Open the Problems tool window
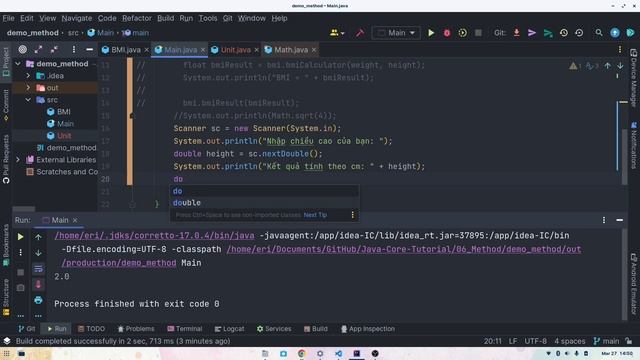This screenshot has width=640, height=360. [136, 329]
